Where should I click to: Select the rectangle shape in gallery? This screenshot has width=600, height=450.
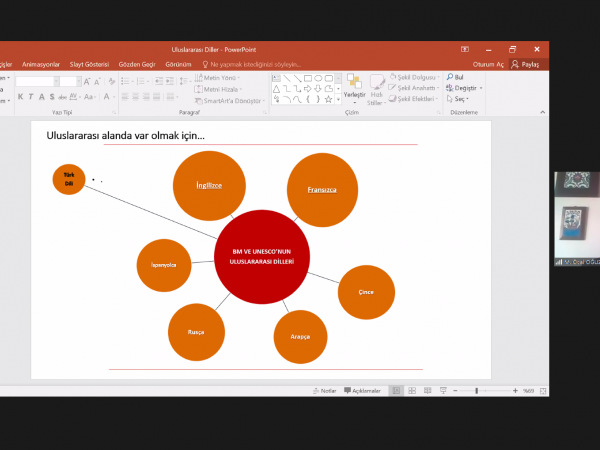308,78
